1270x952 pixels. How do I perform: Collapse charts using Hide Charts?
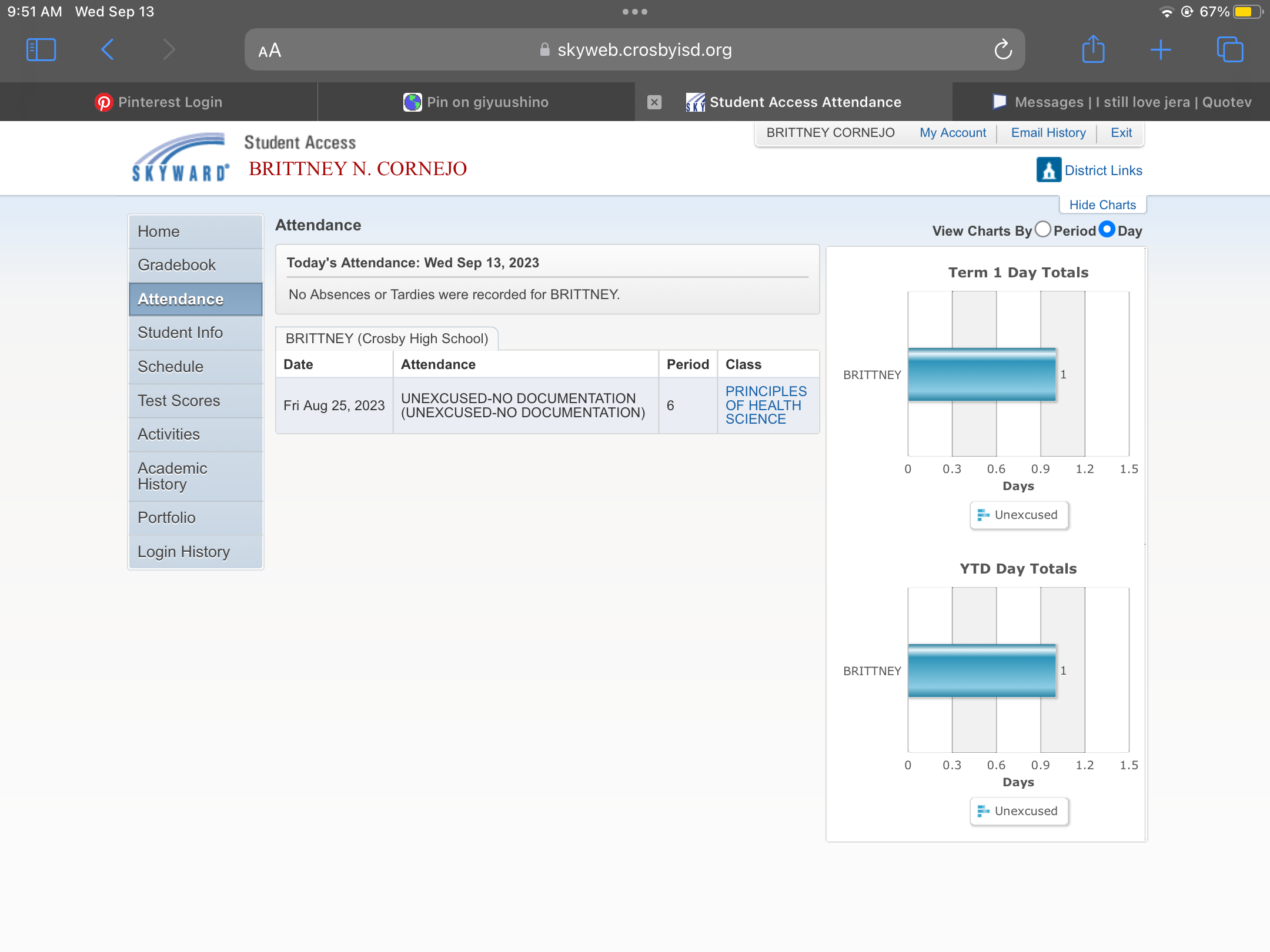click(x=1102, y=205)
